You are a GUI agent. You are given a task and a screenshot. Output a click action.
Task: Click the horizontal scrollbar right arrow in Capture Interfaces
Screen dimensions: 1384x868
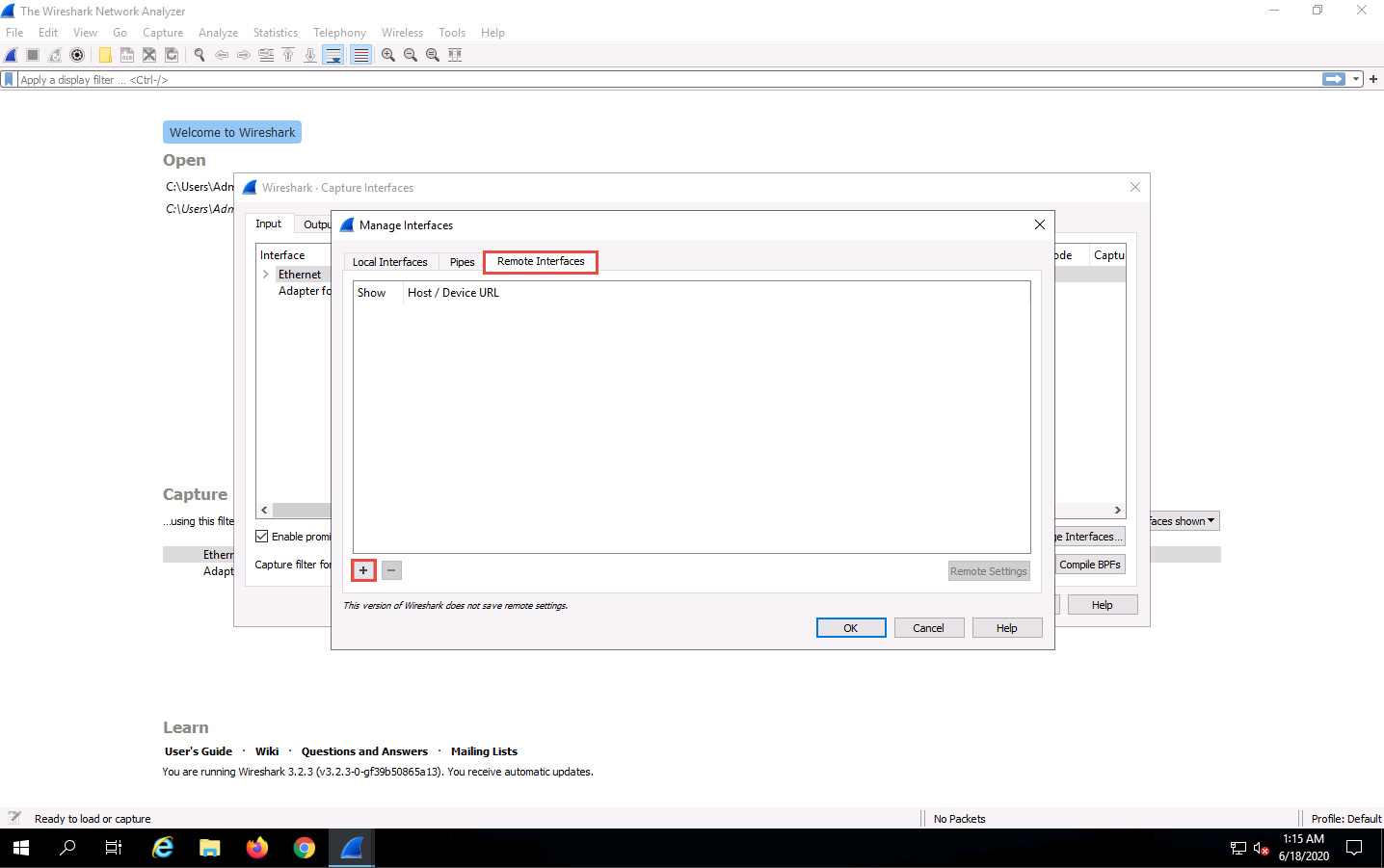click(1118, 511)
